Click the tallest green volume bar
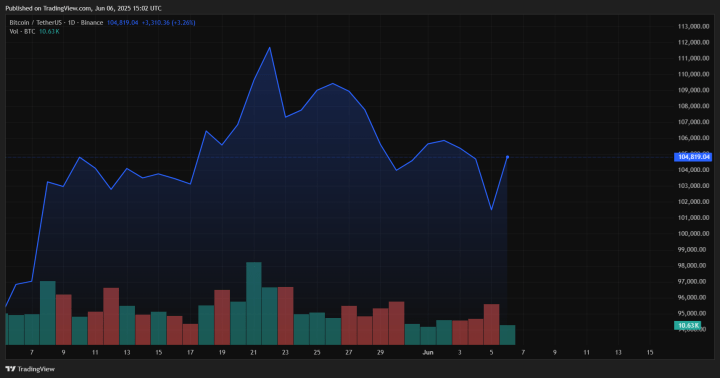The height and width of the screenshot is (378, 720). pyautogui.click(x=254, y=303)
